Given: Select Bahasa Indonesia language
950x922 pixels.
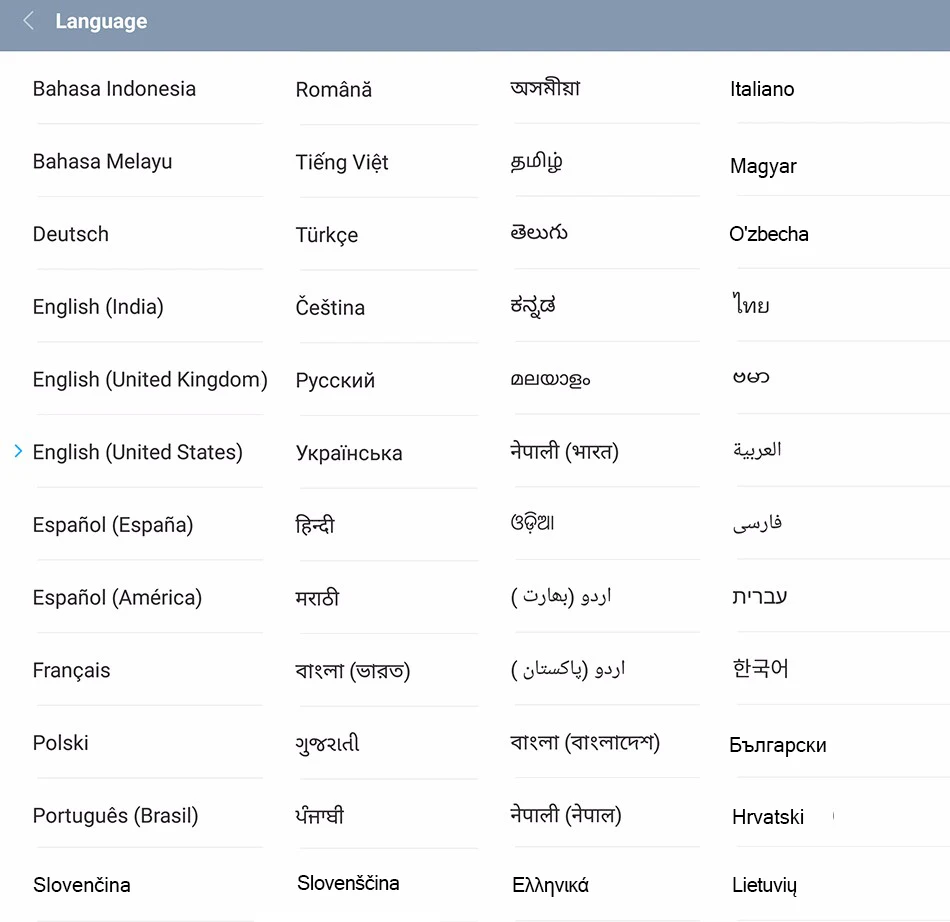Looking at the screenshot, I should 115,89.
